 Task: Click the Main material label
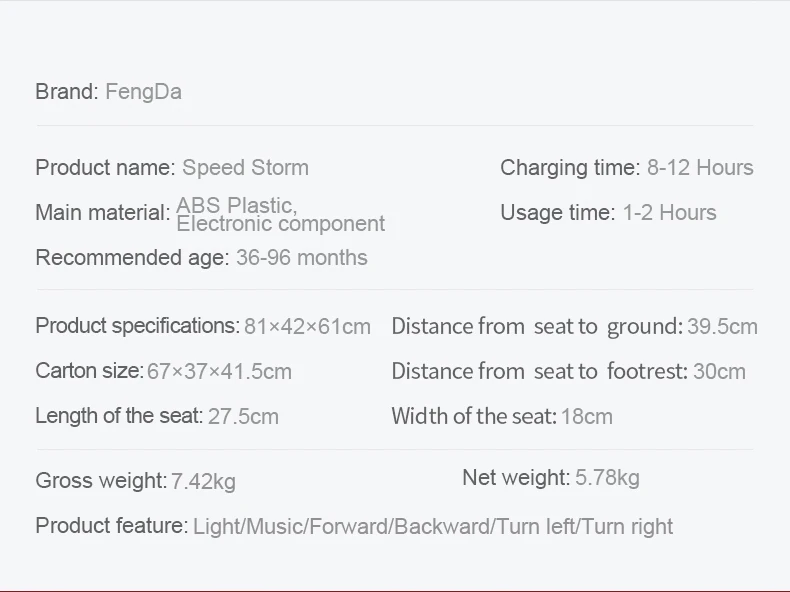(x=103, y=213)
